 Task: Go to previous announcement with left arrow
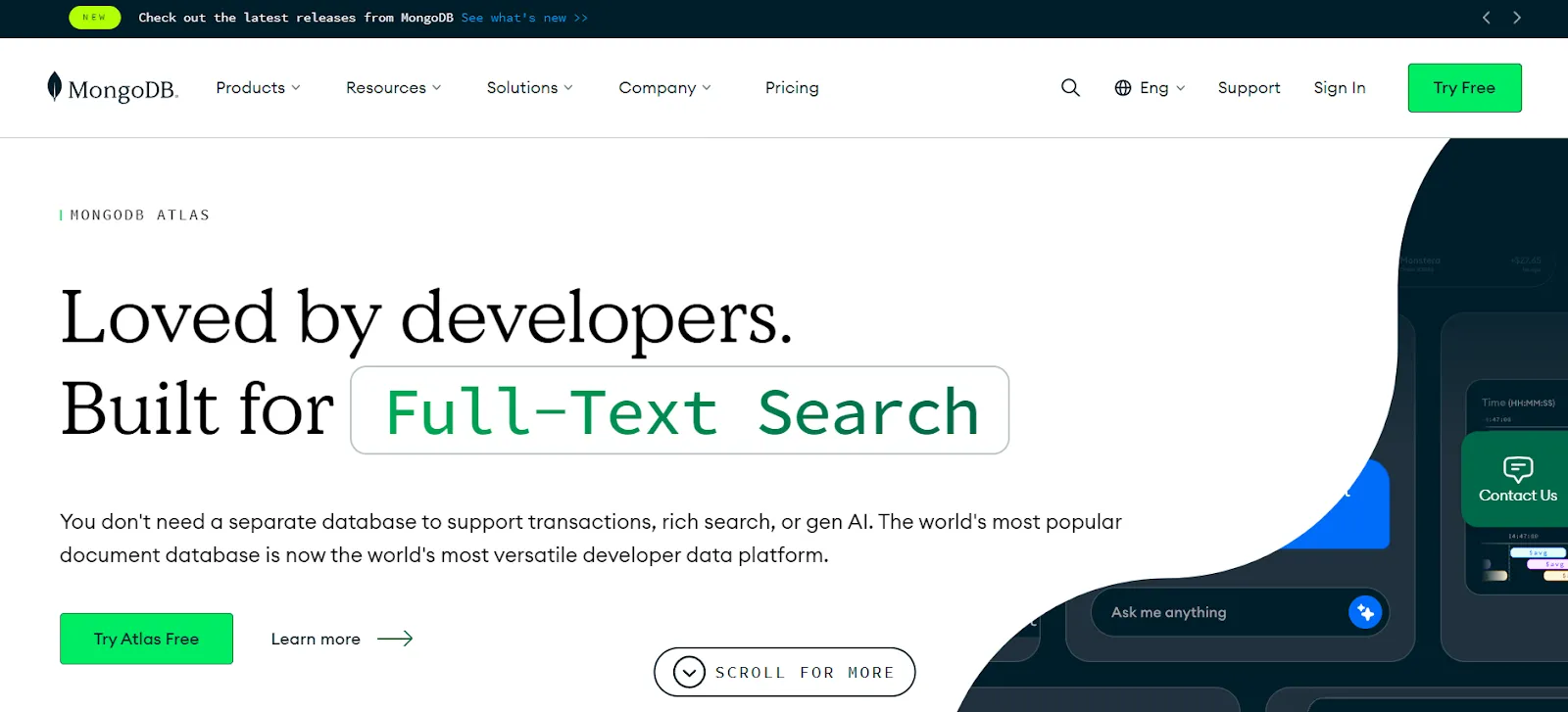[x=1487, y=18]
